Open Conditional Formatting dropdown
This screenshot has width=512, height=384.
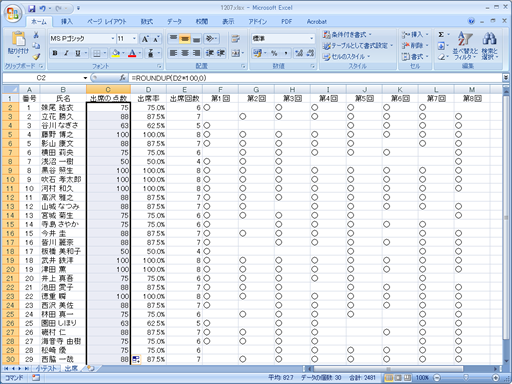pyautogui.click(x=347, y=34)
